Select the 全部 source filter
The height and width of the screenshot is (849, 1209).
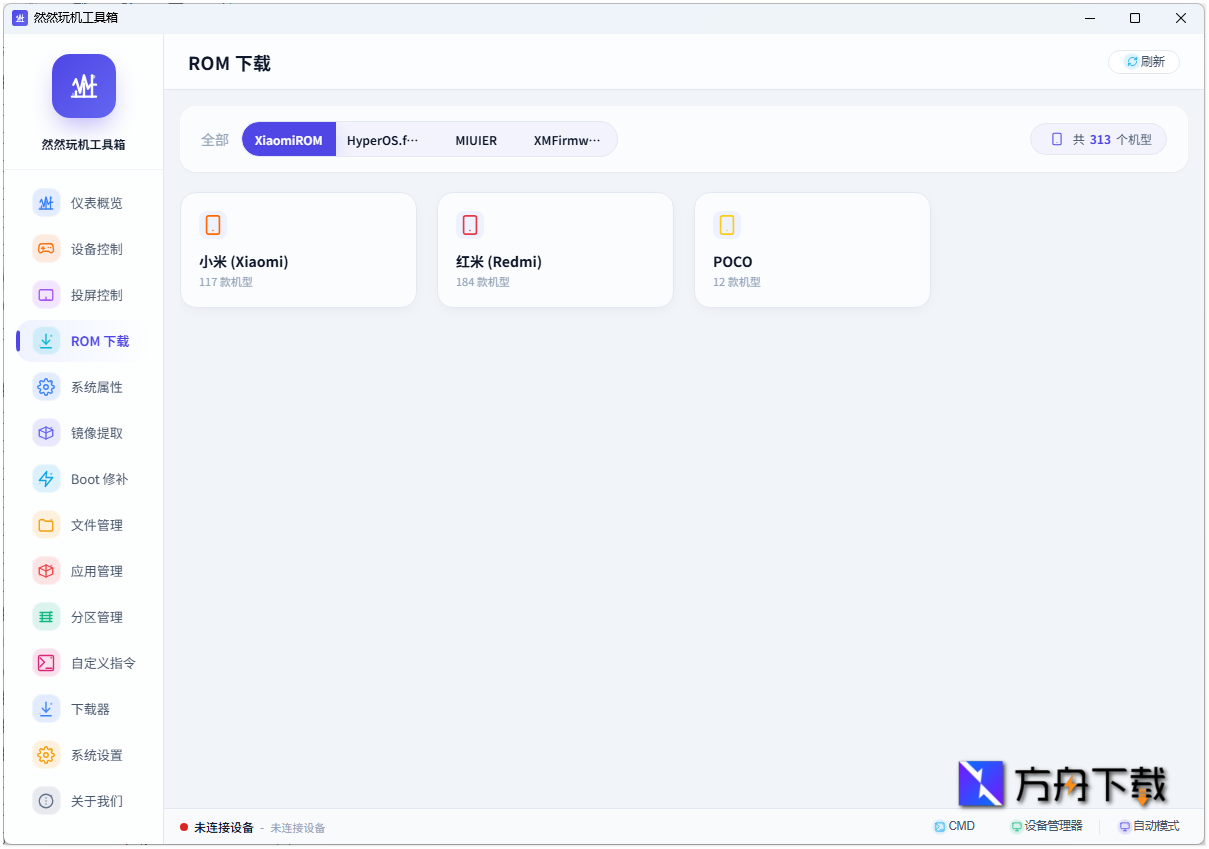pyautogui.click(x=215, y=140)
